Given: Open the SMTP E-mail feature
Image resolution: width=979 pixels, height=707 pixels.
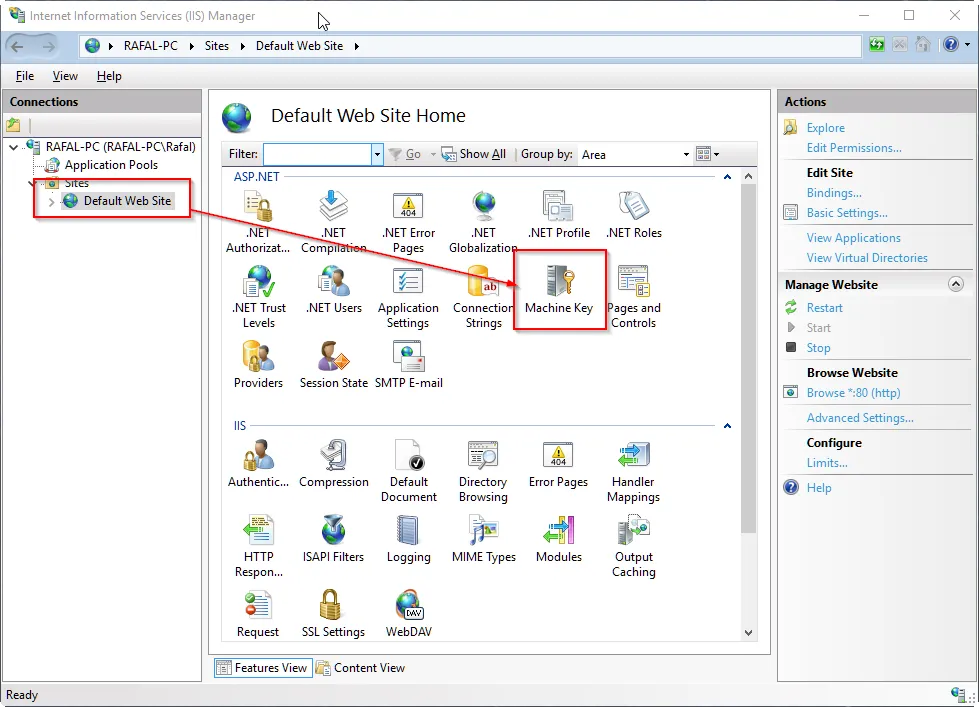Looking at the screenshot, I should click(x=408, y=365).
